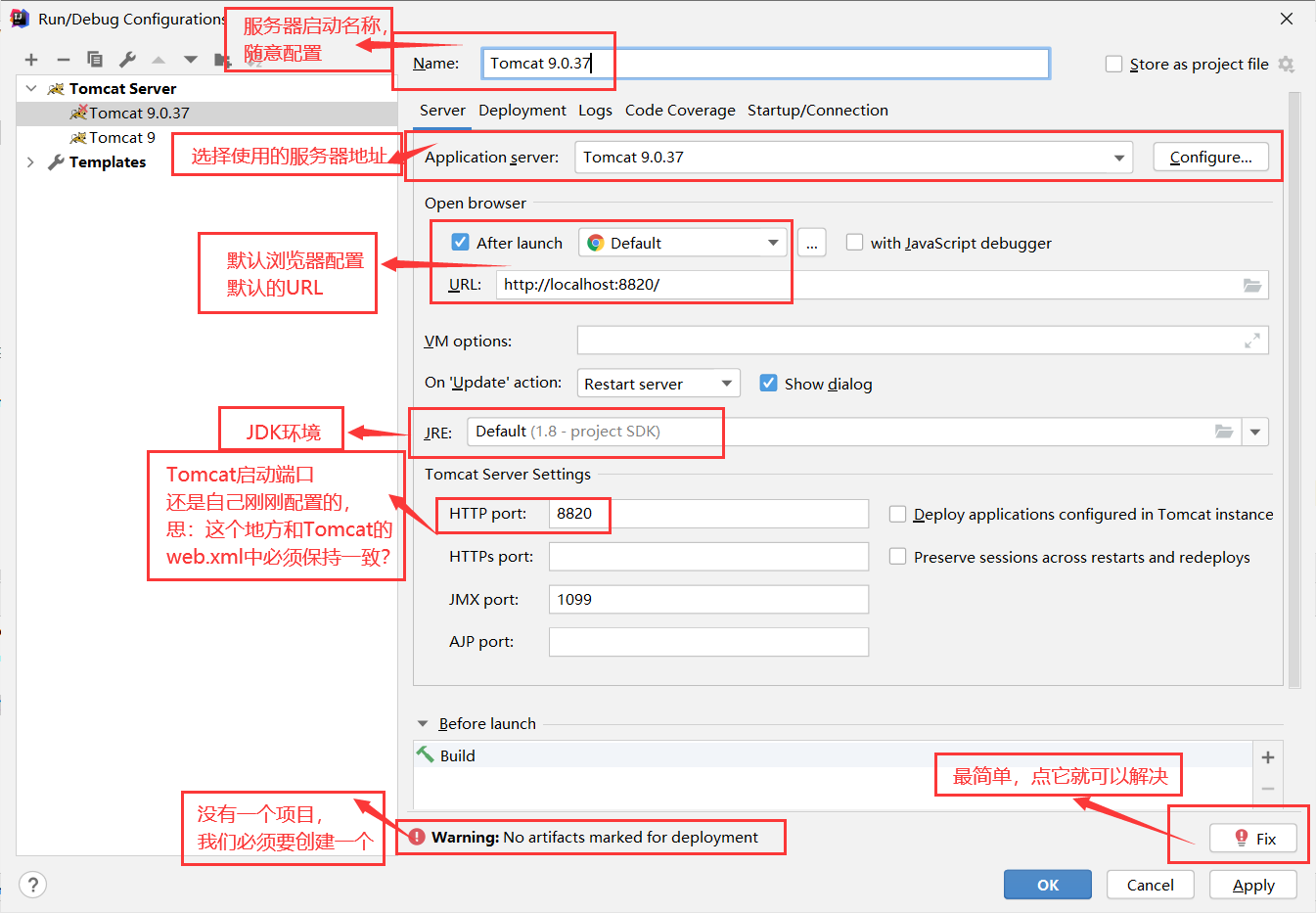The image size is (1316, 913).
Task: Open the URL field's folder browse icon
Action: (x=1252, y=285)
